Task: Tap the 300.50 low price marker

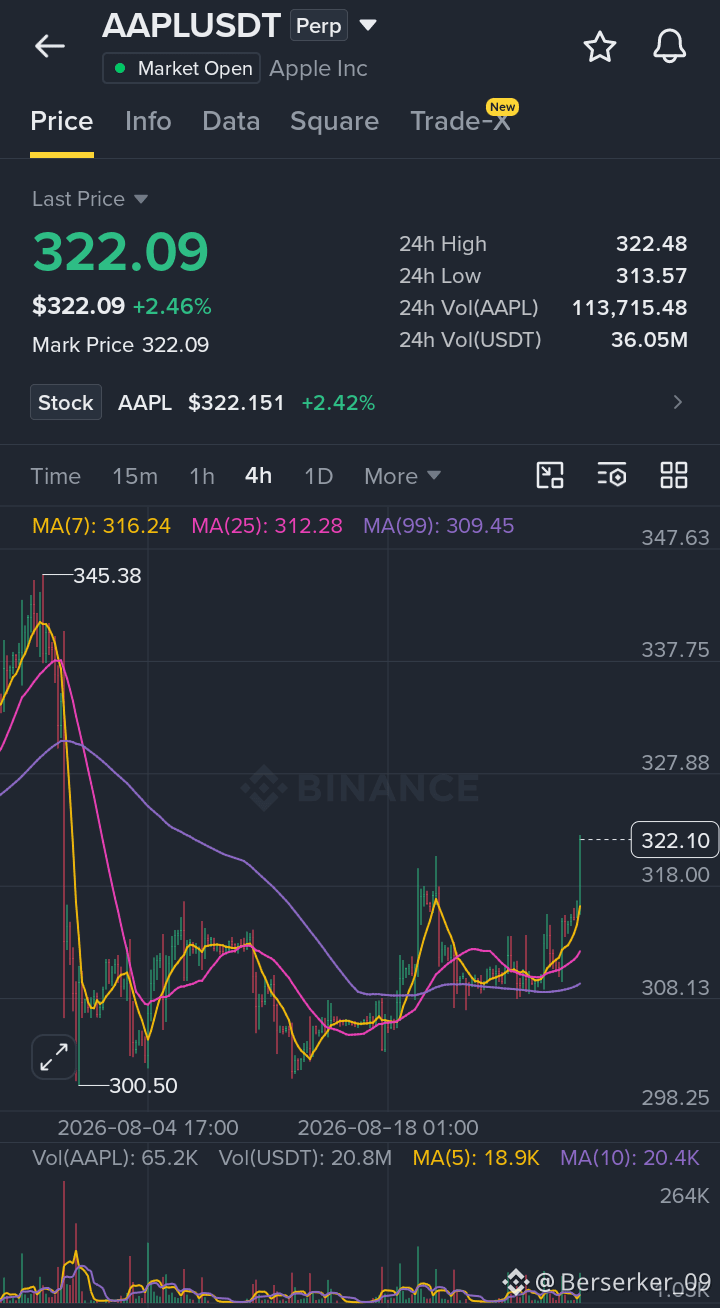Action: (x=143, y=1085)
